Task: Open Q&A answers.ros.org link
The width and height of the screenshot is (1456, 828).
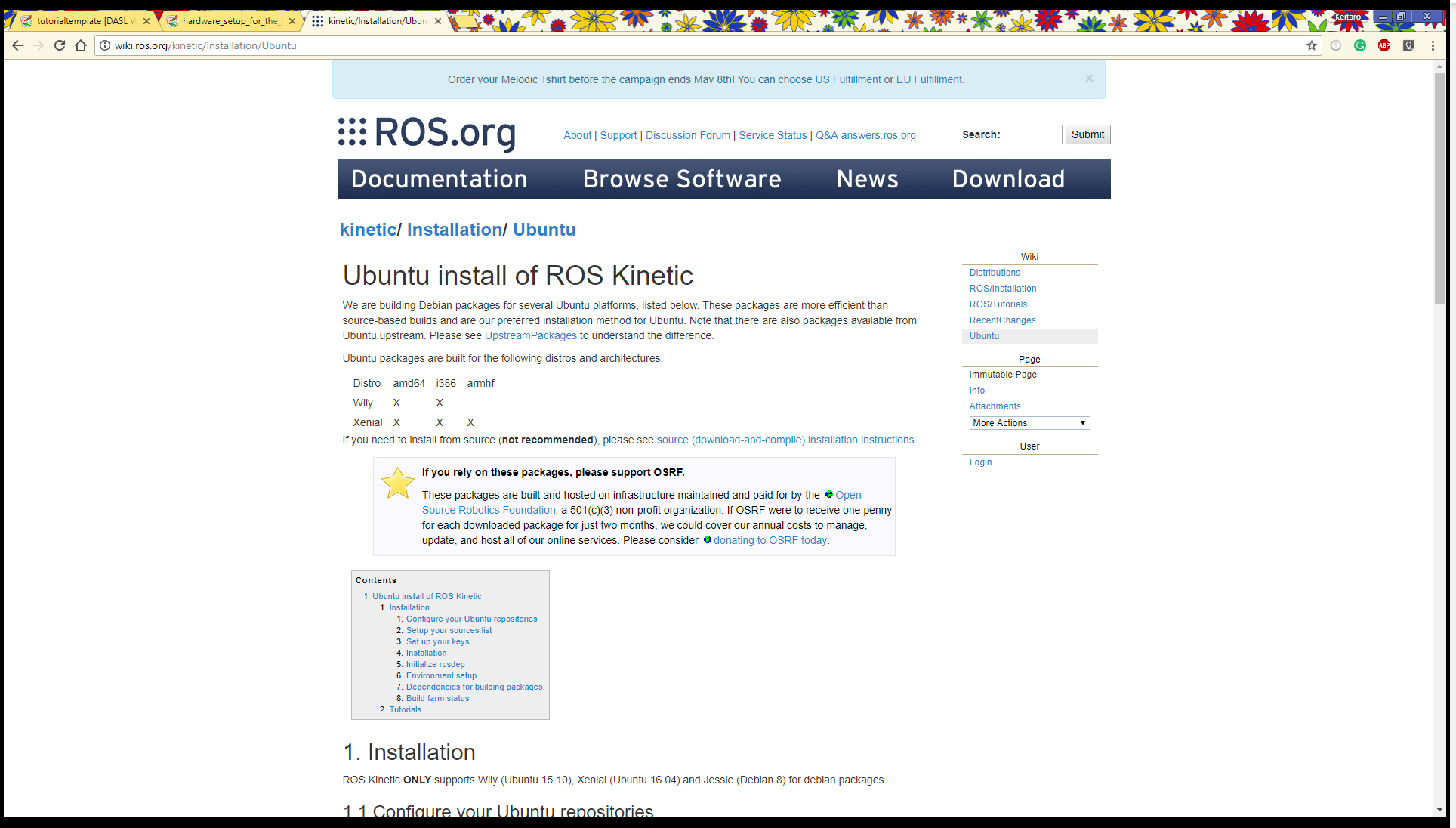Action: click(865, 135)
